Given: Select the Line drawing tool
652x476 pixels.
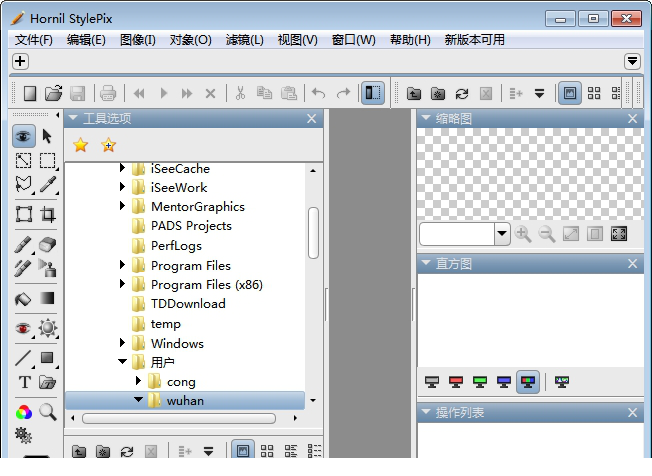Looking at the screenshot, I should pos(23,358).
